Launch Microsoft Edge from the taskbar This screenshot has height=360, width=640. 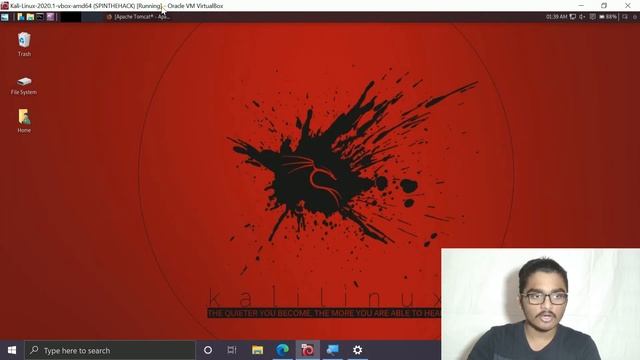(x=282, y=350)
